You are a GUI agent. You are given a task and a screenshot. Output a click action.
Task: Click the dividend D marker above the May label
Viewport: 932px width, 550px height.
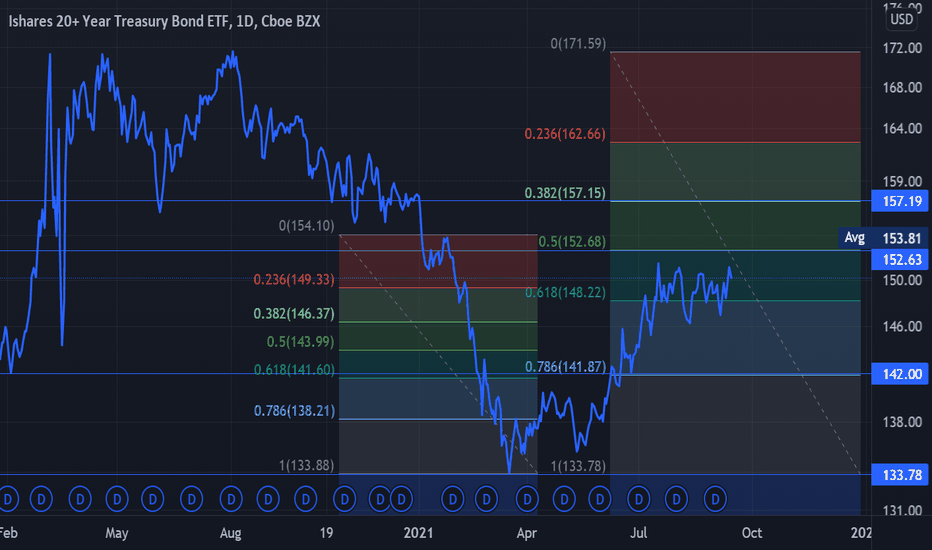(117, 499)
